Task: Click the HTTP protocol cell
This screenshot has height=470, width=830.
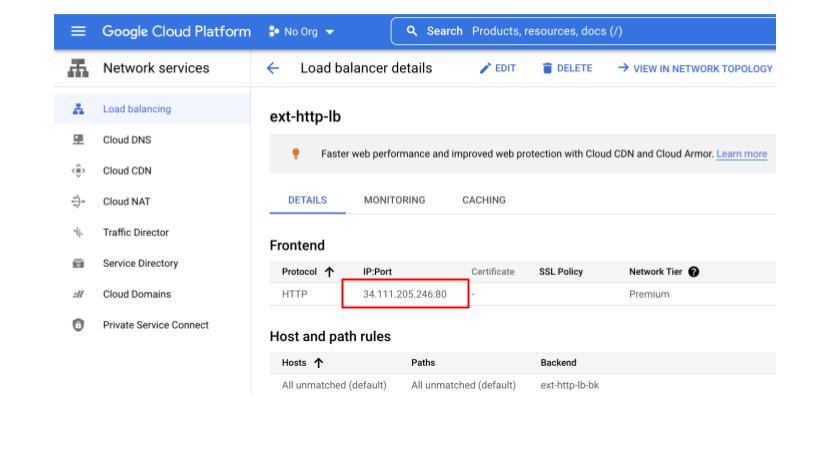Action: coord(294,294)
